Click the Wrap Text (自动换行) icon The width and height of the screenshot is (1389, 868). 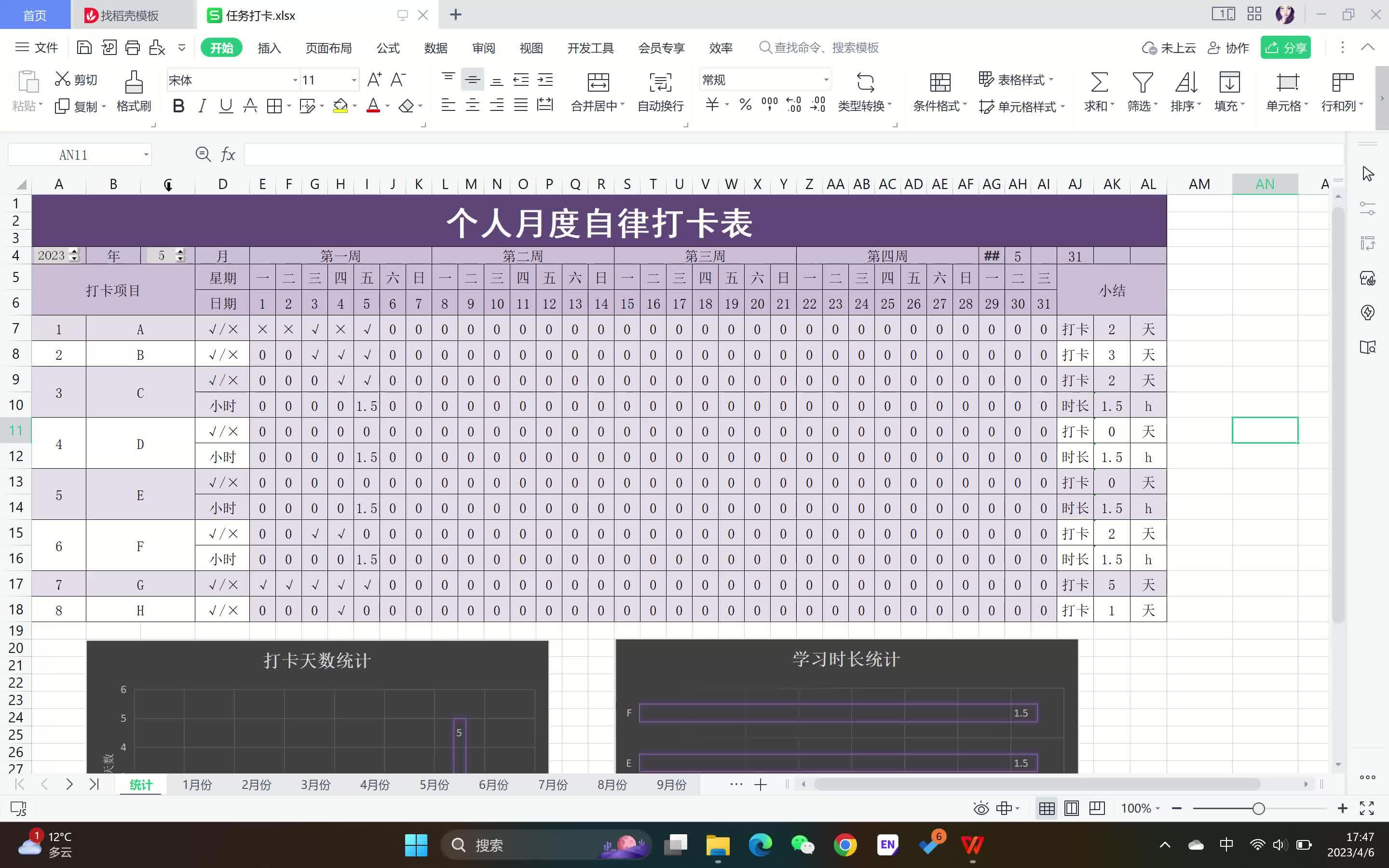pos(660,82)
